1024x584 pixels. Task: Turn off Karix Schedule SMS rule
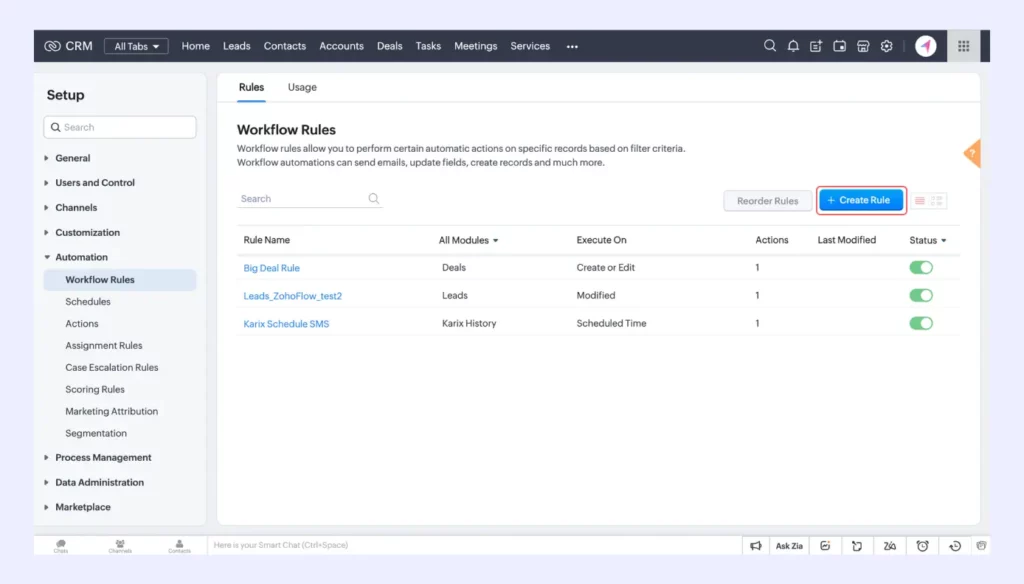[921, 323]
